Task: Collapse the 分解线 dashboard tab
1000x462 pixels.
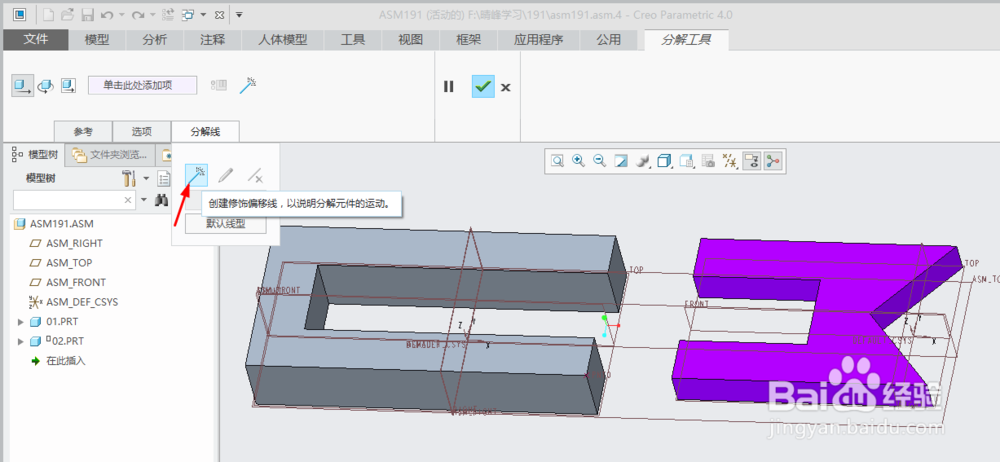Action: (205, 132)
